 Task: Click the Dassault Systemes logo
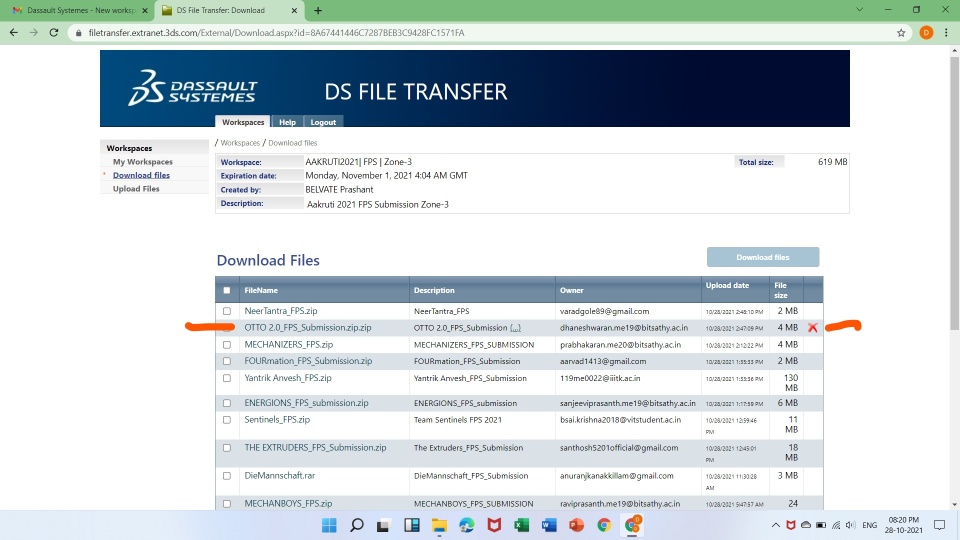point(192,88)
